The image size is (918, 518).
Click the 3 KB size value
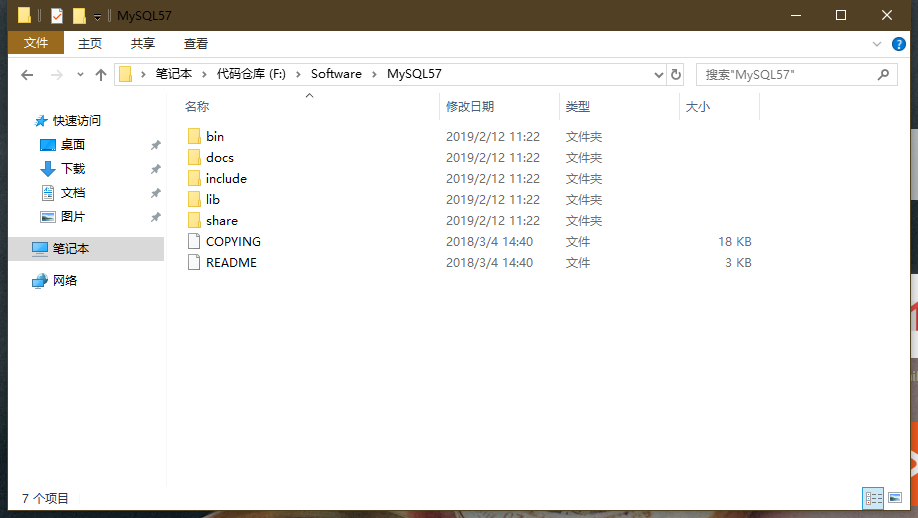(738, 263)
